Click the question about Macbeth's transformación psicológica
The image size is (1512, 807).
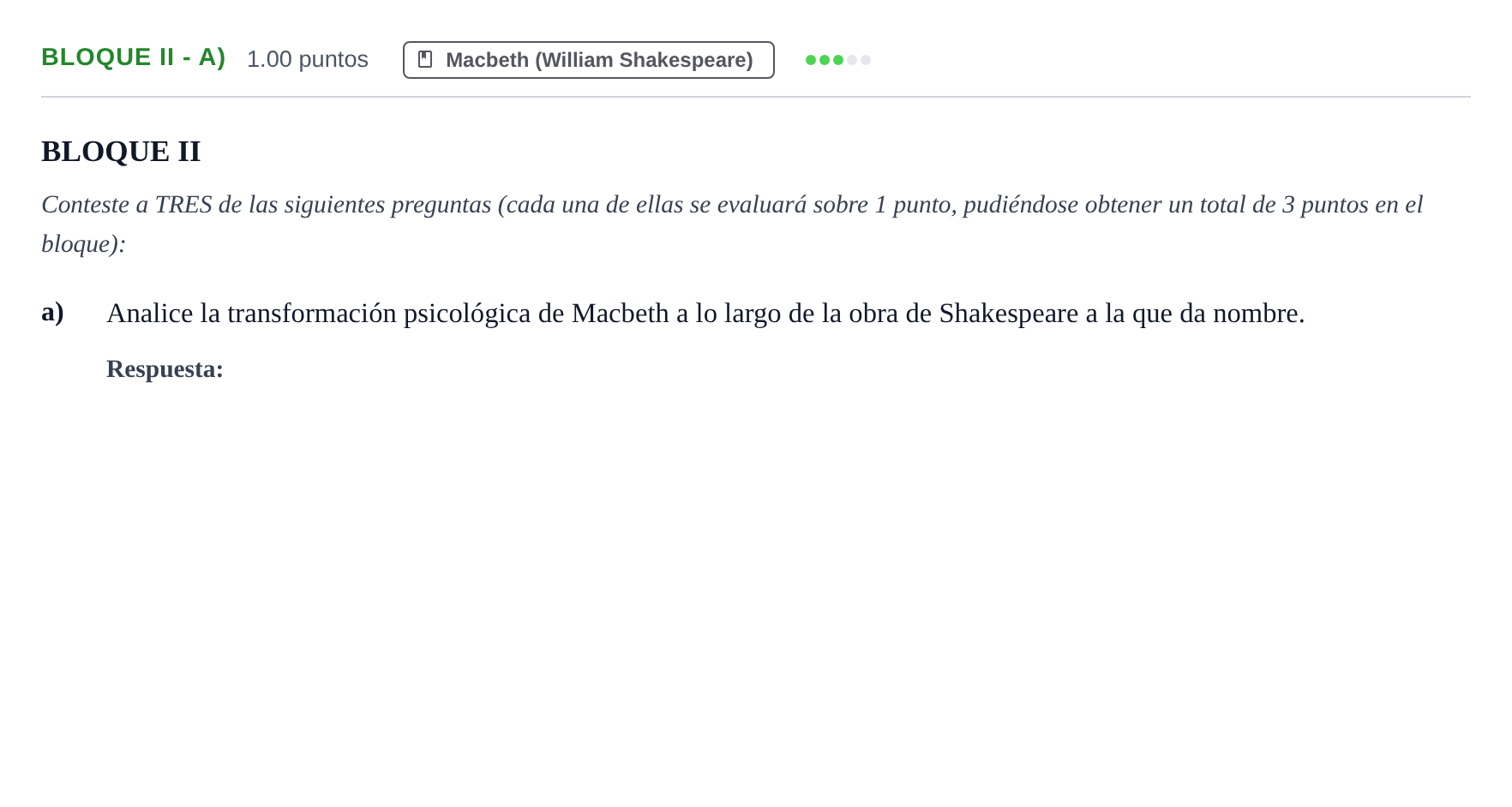(705, 314)
